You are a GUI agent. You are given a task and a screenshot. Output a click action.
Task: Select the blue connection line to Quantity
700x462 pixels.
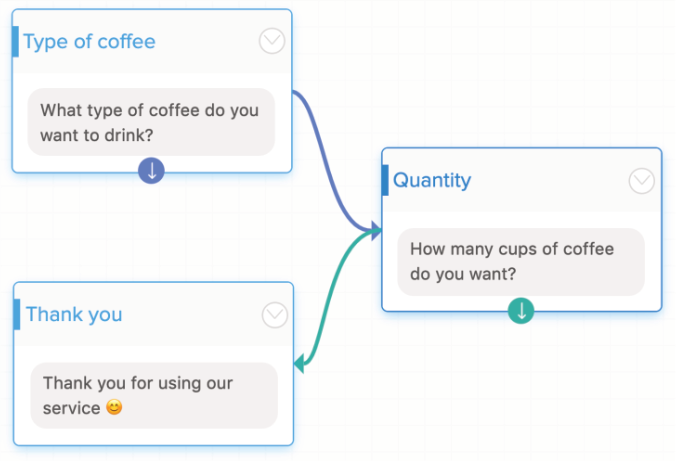coord(328,158)
